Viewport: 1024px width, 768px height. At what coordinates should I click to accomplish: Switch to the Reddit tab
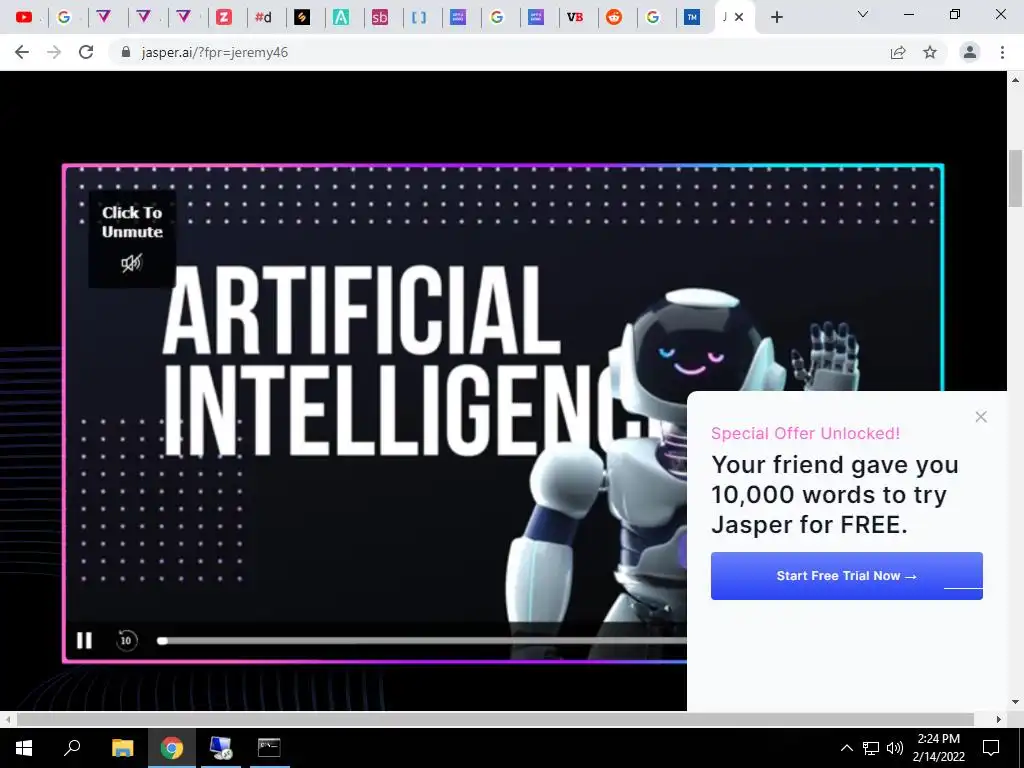click(614, 18)
